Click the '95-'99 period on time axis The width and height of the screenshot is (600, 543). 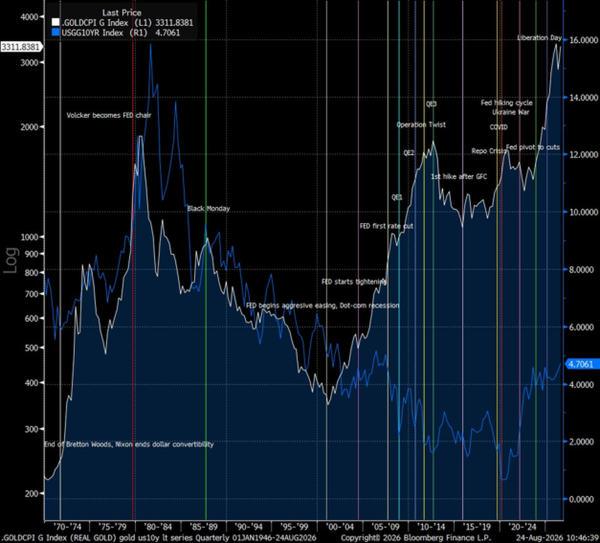(x=294, y=527)
